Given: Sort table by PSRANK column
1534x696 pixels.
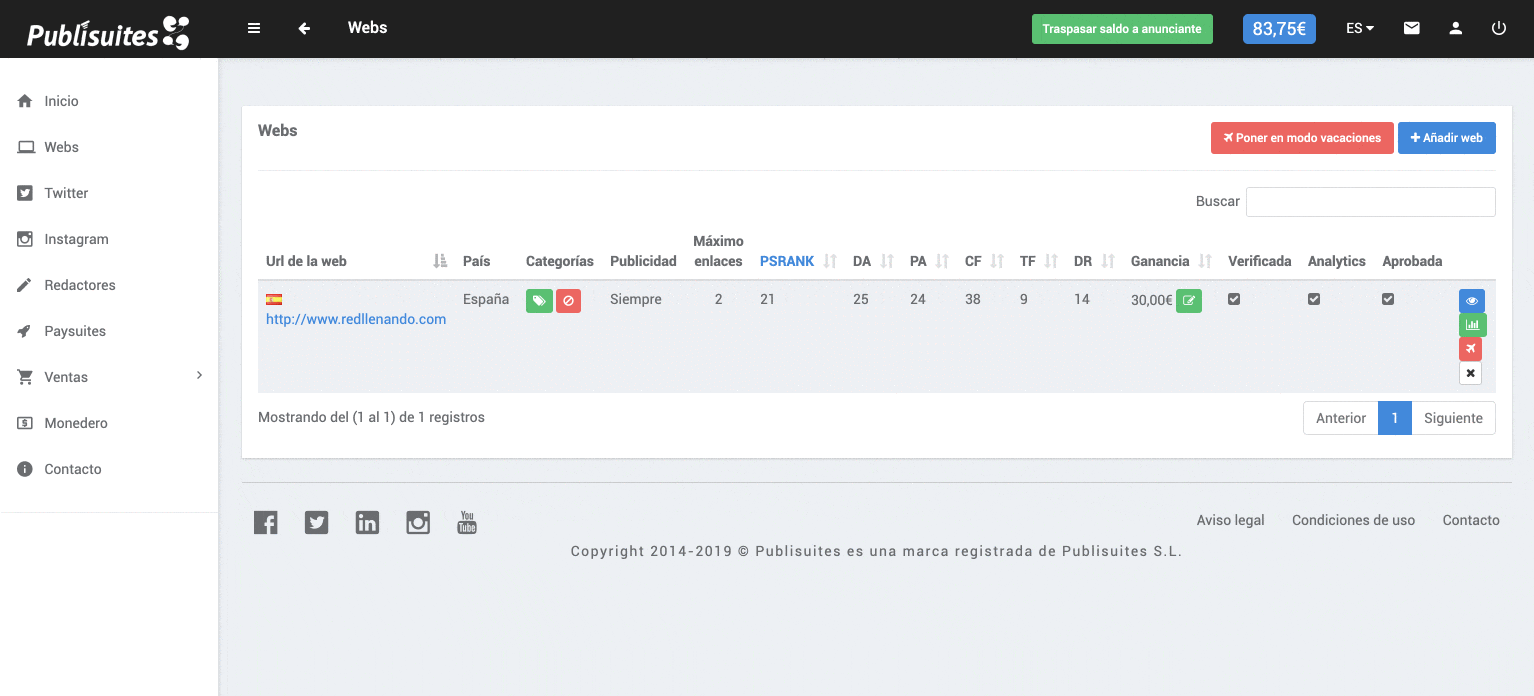Looking at the screenshot, I should (x=787, y=261).
